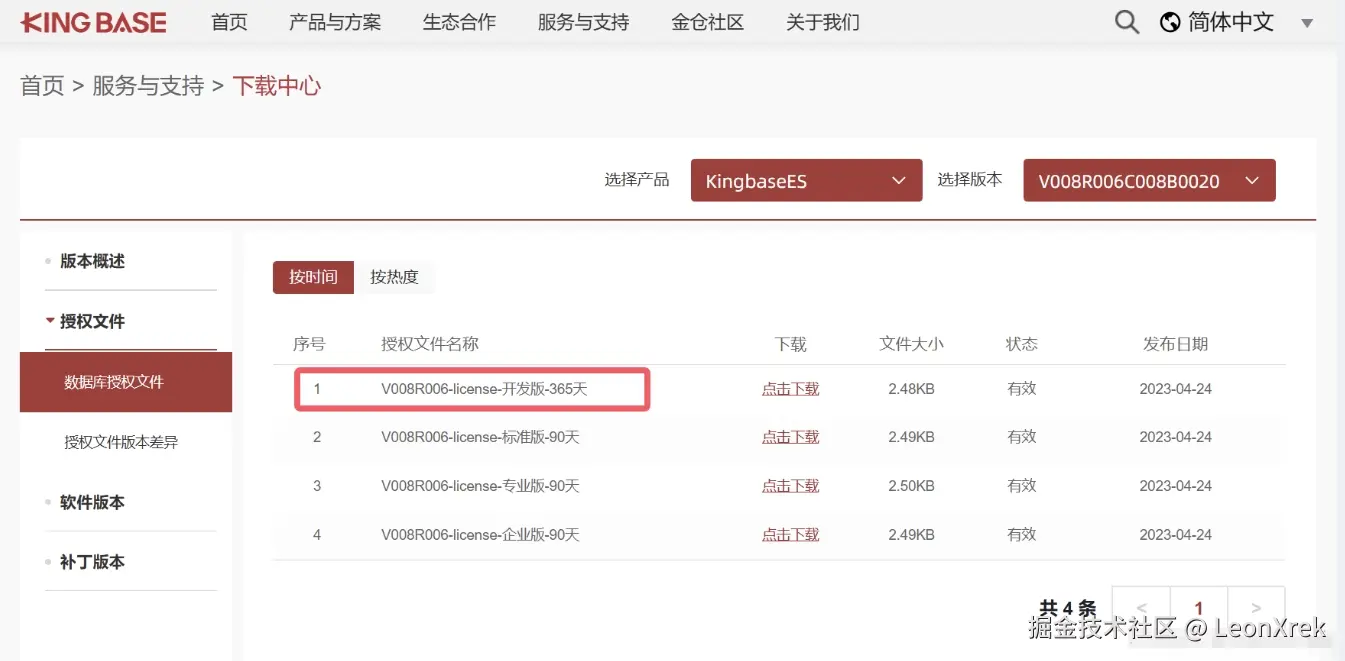Open the V008R006C008B0020 version dropdown
The image size is (1345, 661).
(x=1148, y=180)
